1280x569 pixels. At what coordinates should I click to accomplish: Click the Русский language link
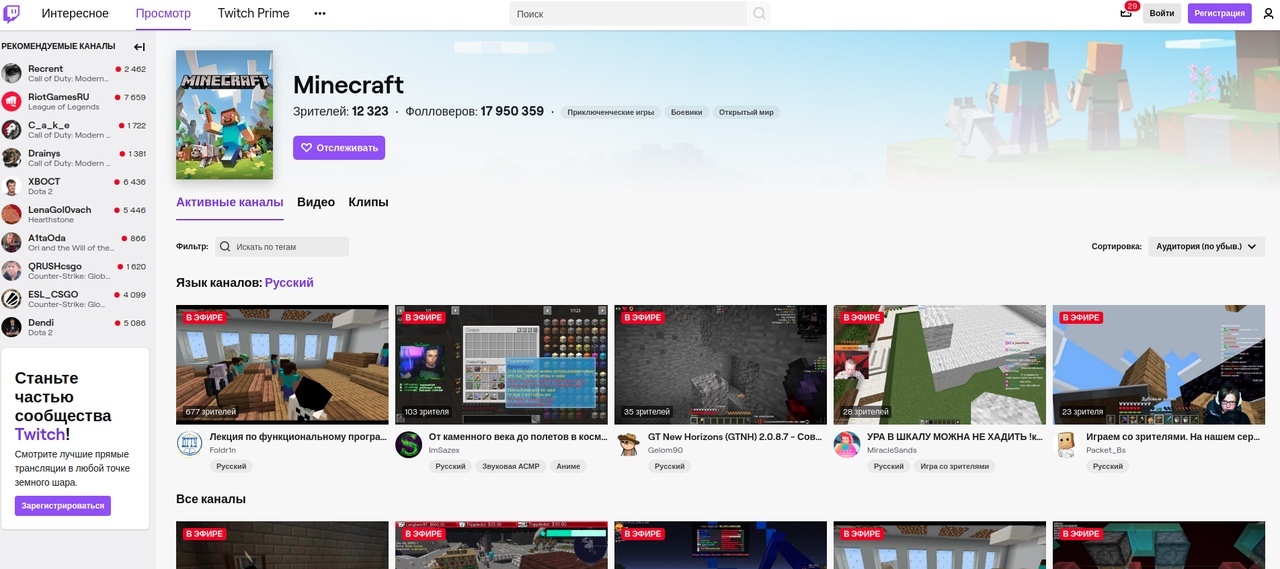point(289,283)
